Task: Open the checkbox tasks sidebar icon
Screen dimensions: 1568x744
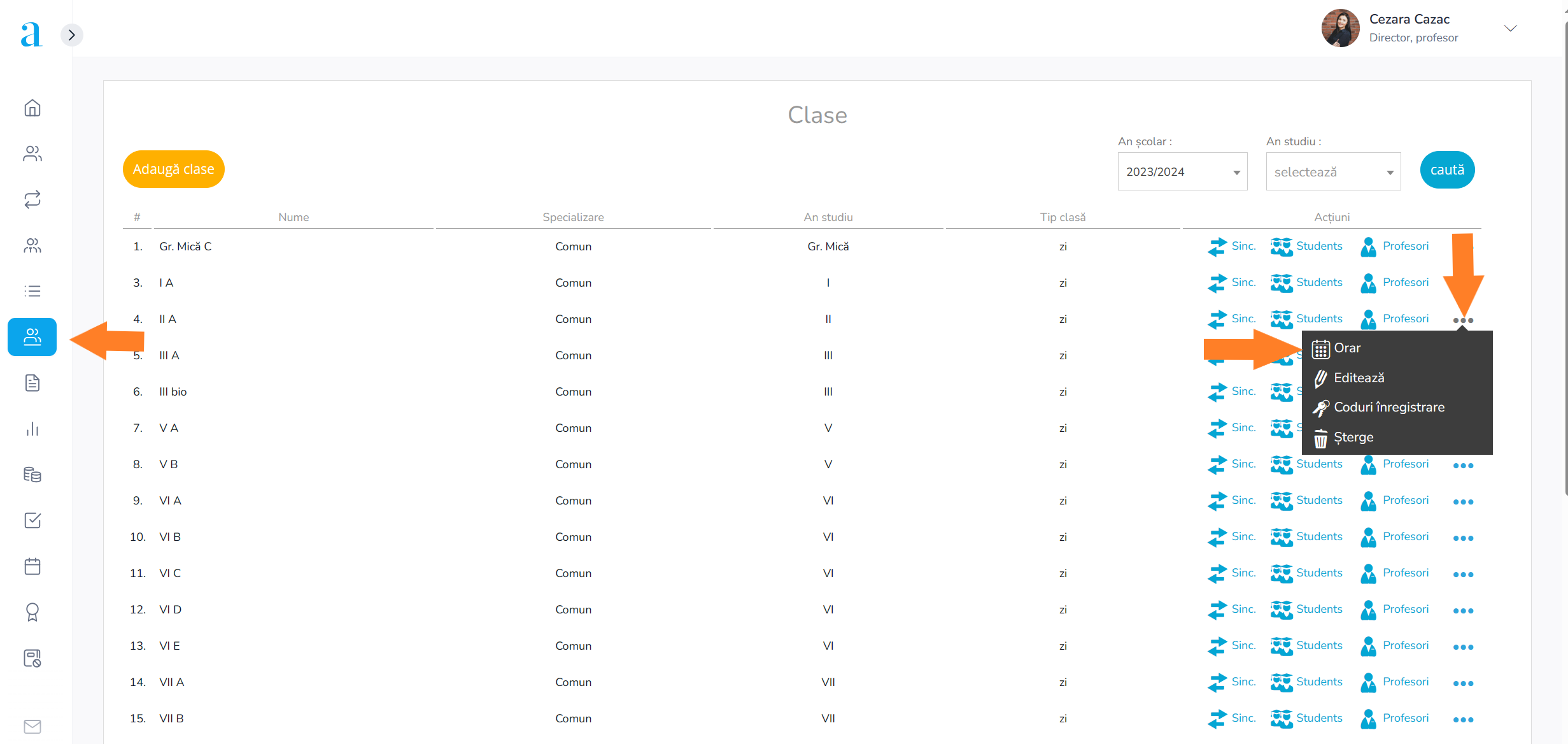Action: click(x=32, y=520)
